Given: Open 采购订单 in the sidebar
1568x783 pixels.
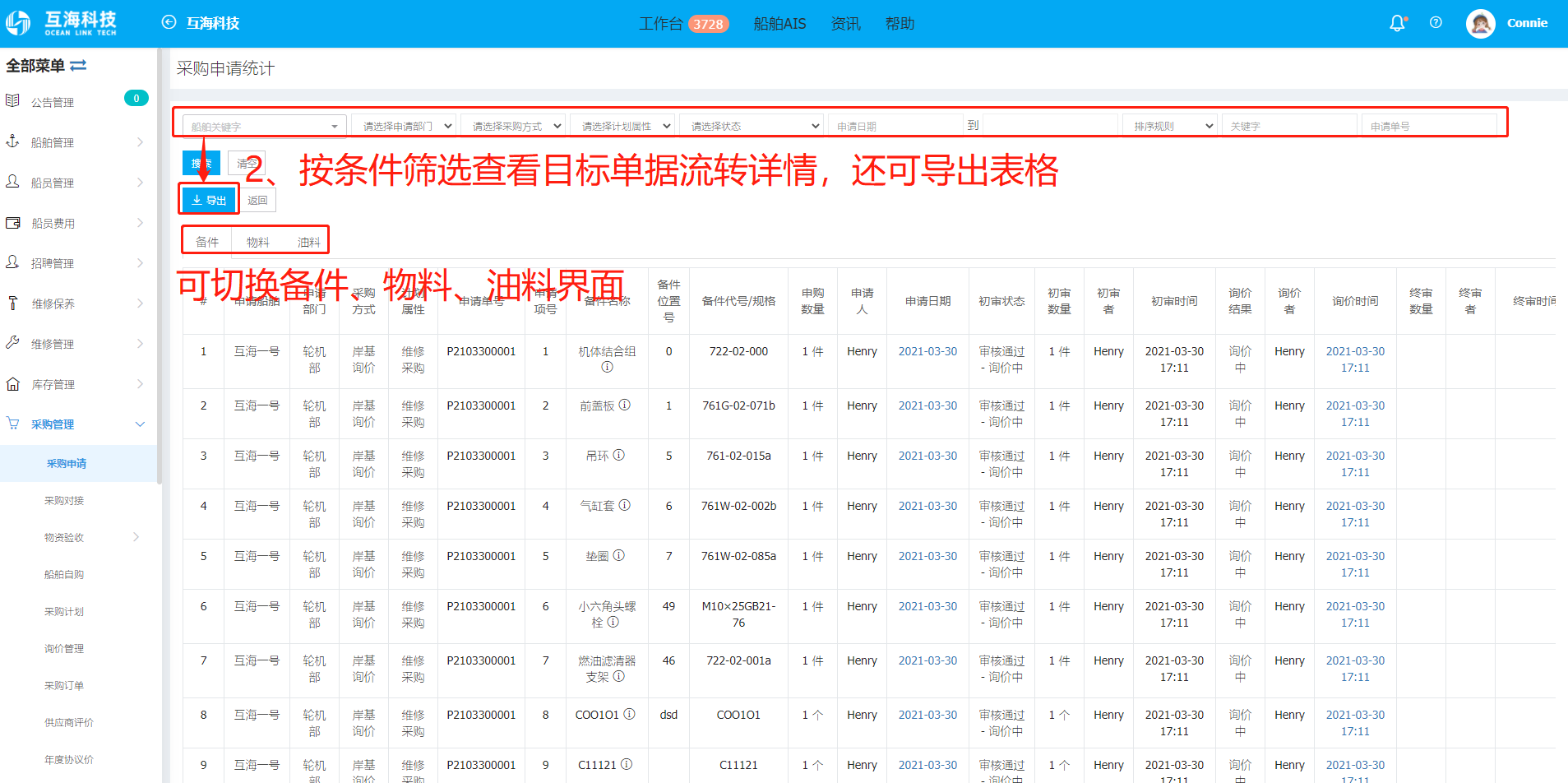Looking at the screenshot, I should (x=64, y=685).
